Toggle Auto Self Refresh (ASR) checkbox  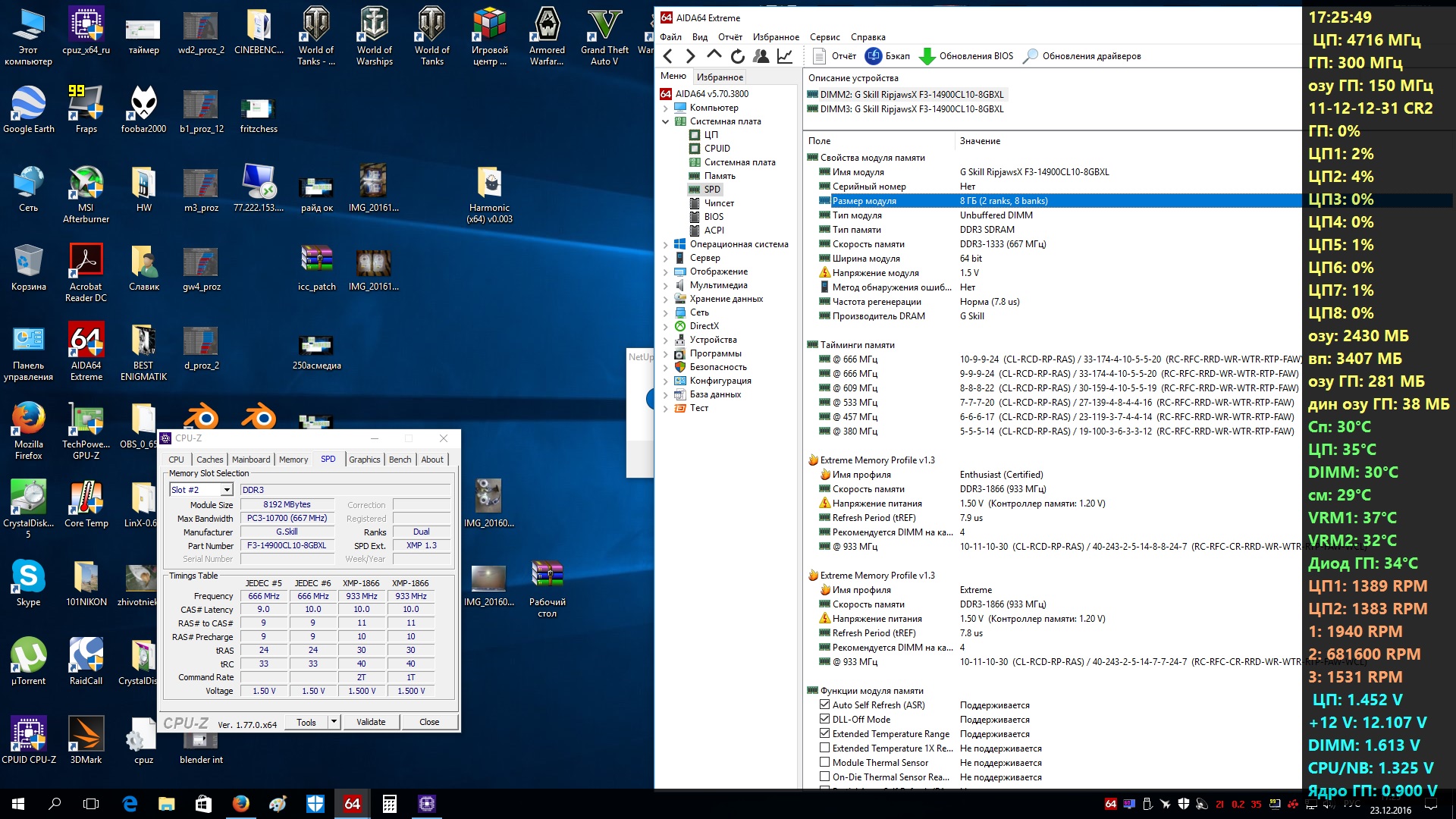[x=824, y=704]
